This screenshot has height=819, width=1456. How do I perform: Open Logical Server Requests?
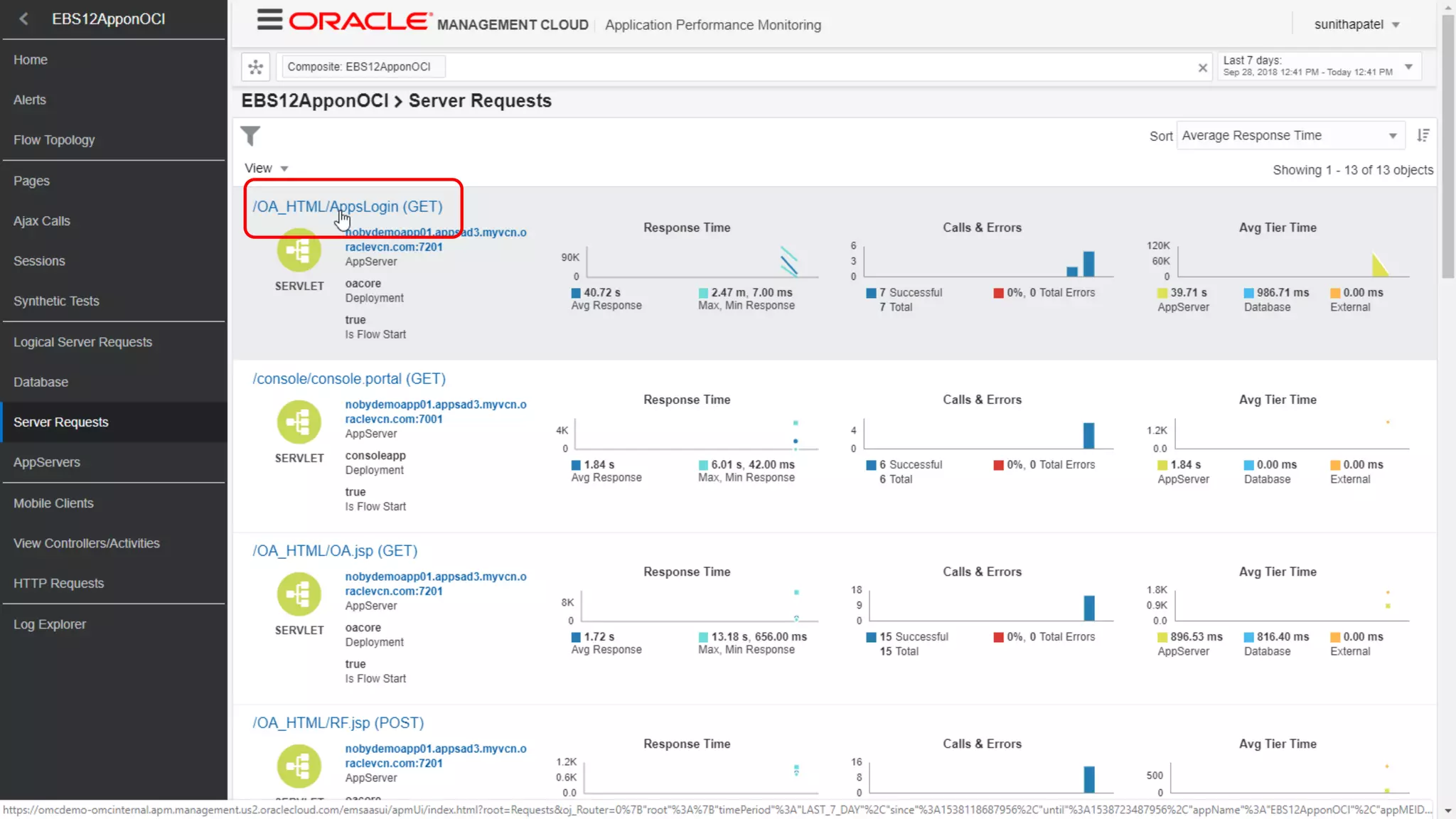pyautogui.click(x=82, y=342)
